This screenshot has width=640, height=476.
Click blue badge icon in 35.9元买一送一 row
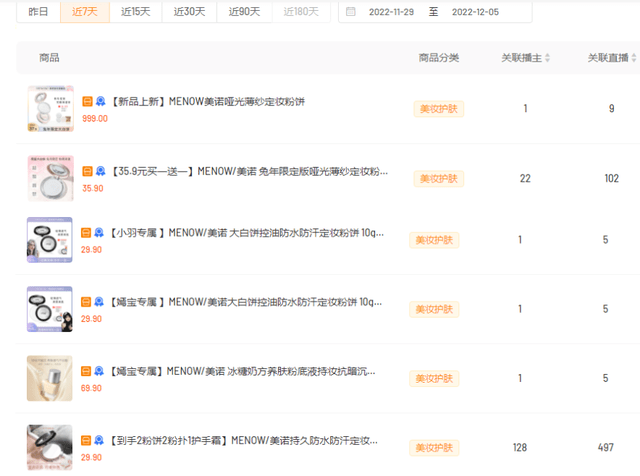tap(100, 171)
